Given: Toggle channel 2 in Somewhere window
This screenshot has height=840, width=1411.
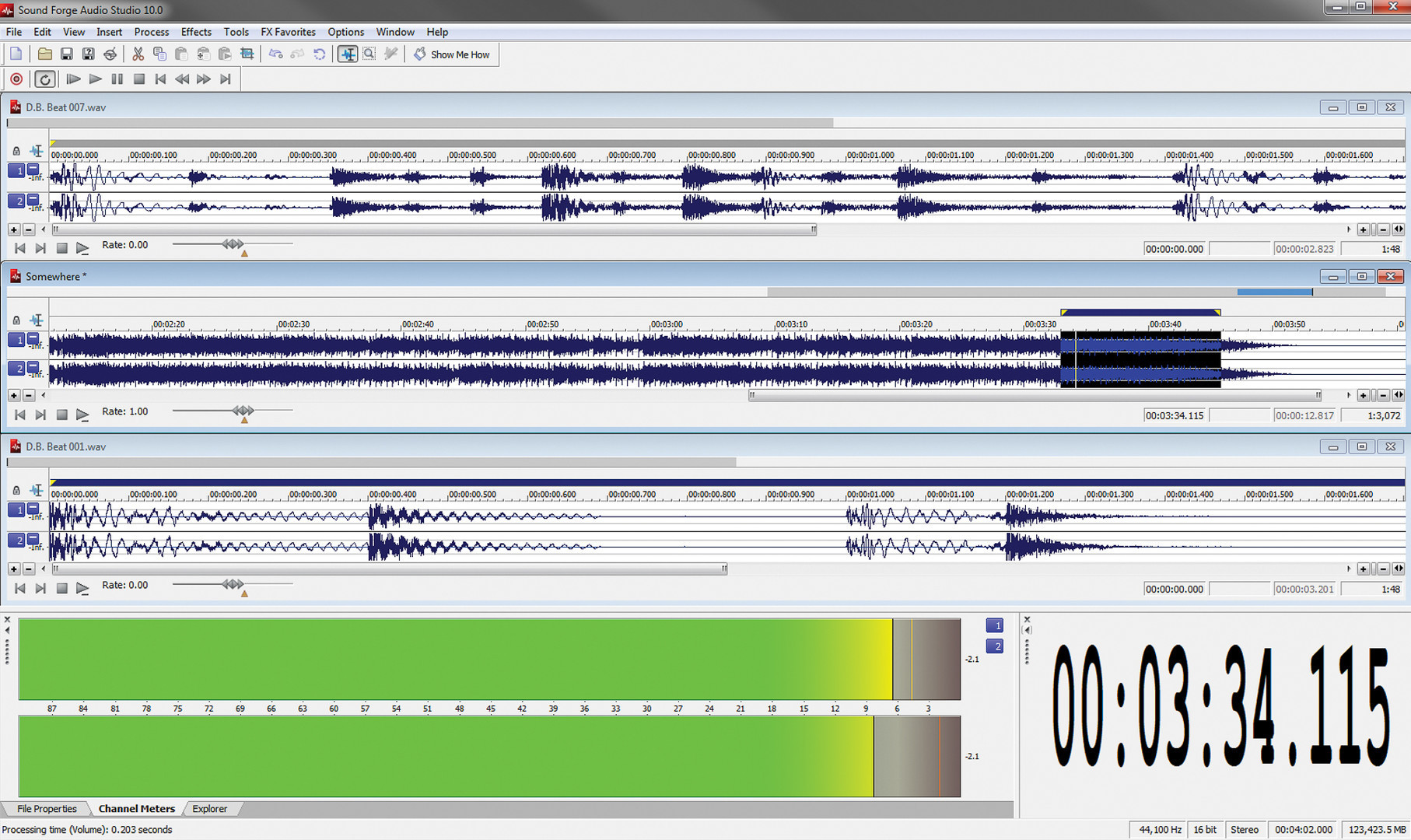Looking at the screenshot, I should point(16,369).
